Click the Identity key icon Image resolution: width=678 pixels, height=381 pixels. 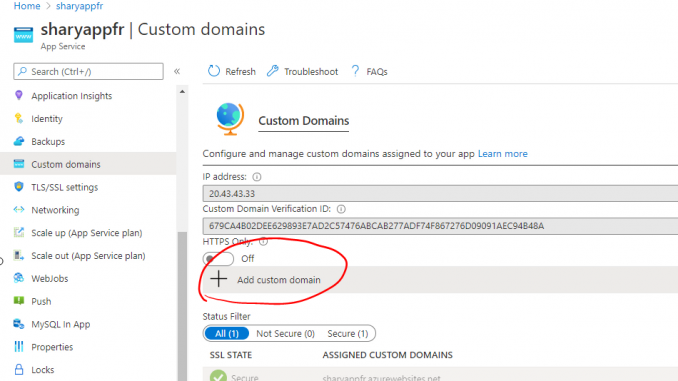[x=19, y=118]
